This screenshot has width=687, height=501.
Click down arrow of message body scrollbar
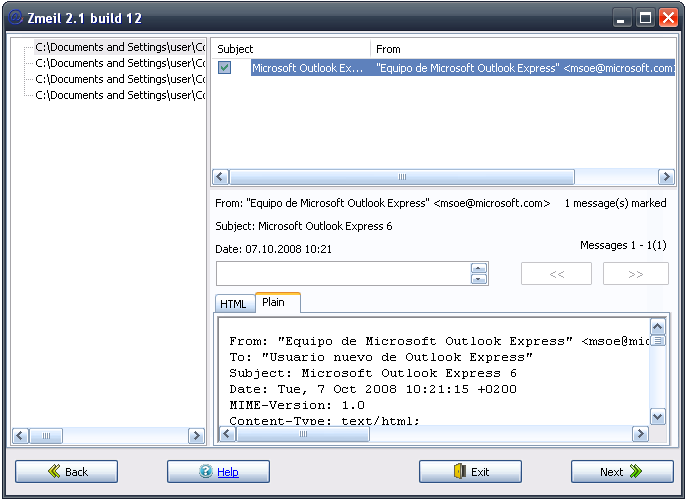pyautogui.click(x=657, y=417)
